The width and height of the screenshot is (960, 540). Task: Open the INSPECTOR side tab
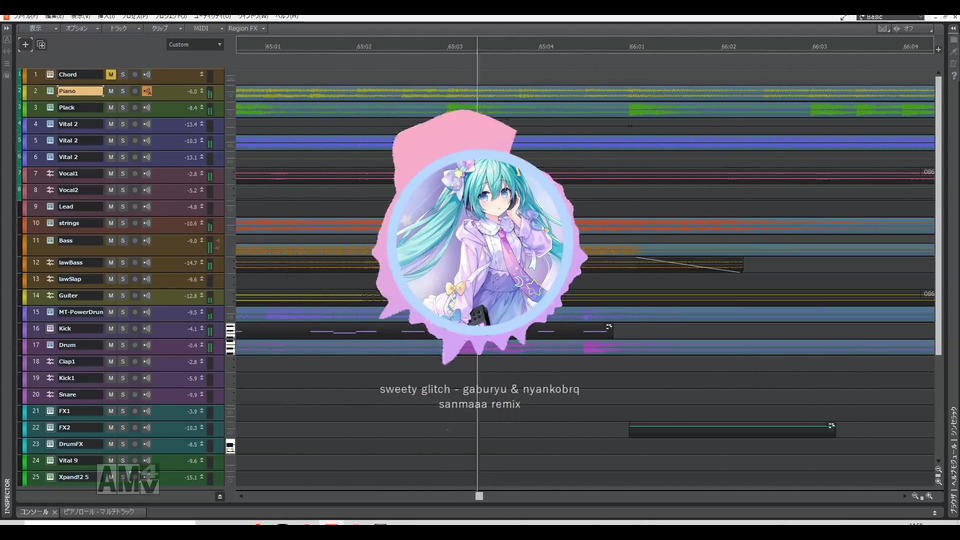coord(7,495)
